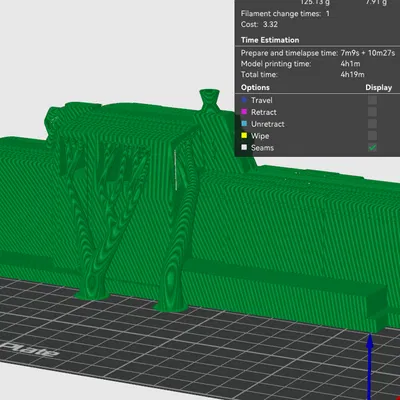The image size is (400, 400).
Task: Click the Time Estimation heading
Action: pos(270,40)
